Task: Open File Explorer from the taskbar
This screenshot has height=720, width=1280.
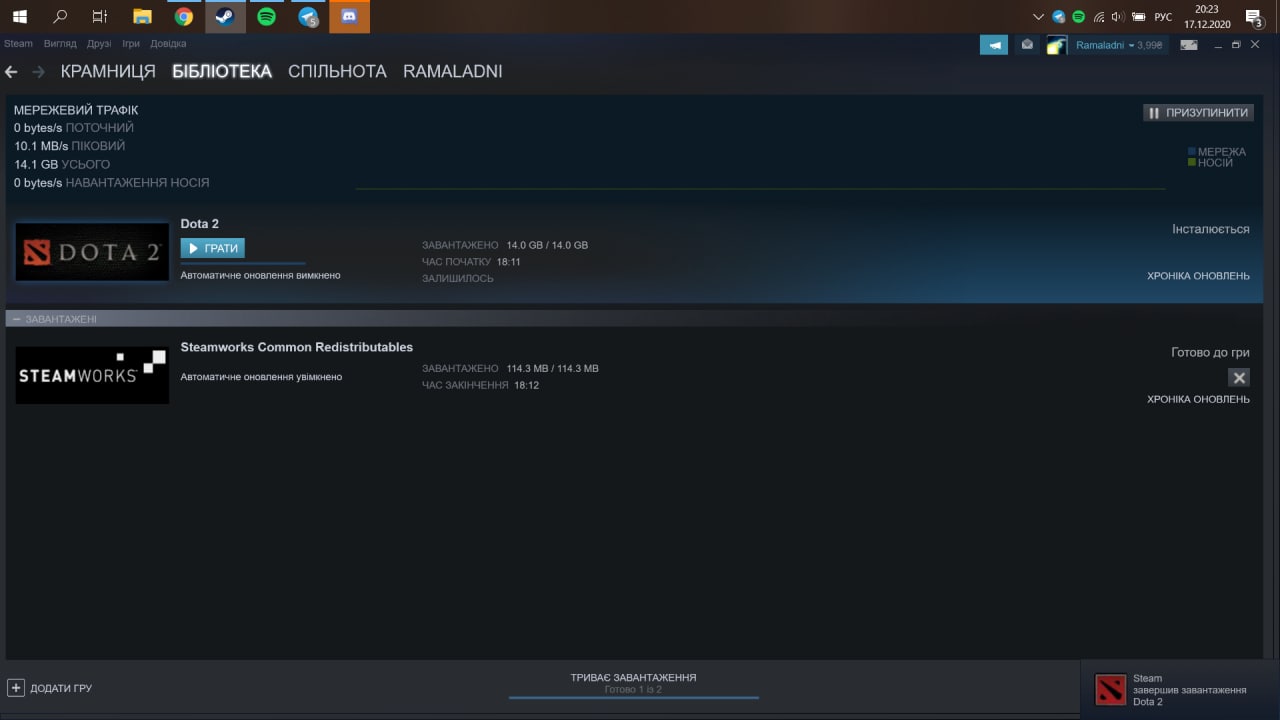Action: coord(143,17)
